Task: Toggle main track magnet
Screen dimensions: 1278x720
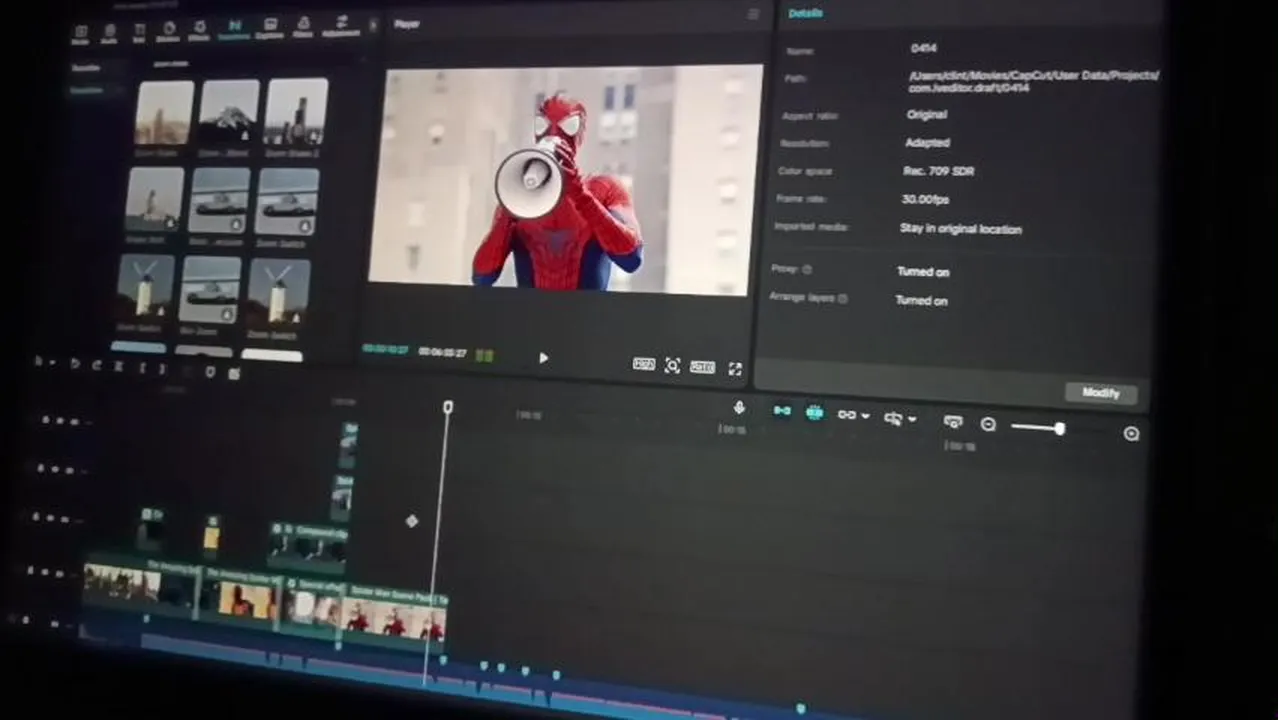Action: [782, 411]
